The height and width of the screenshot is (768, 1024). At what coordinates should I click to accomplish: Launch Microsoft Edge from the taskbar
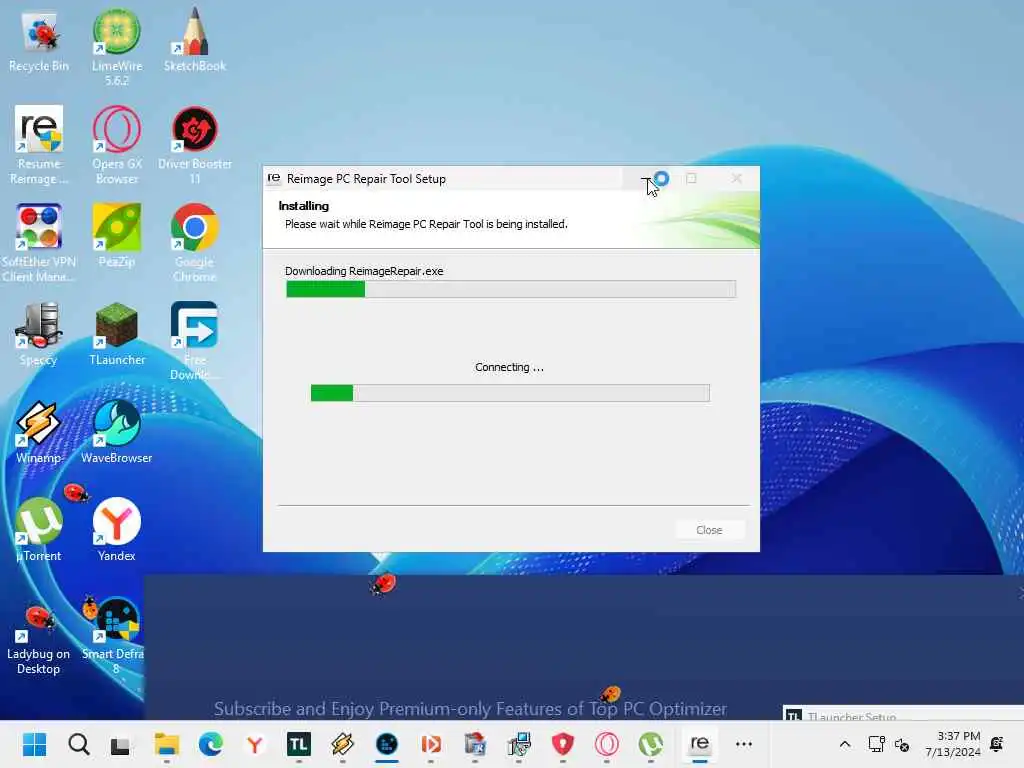(x=211, y=744)
